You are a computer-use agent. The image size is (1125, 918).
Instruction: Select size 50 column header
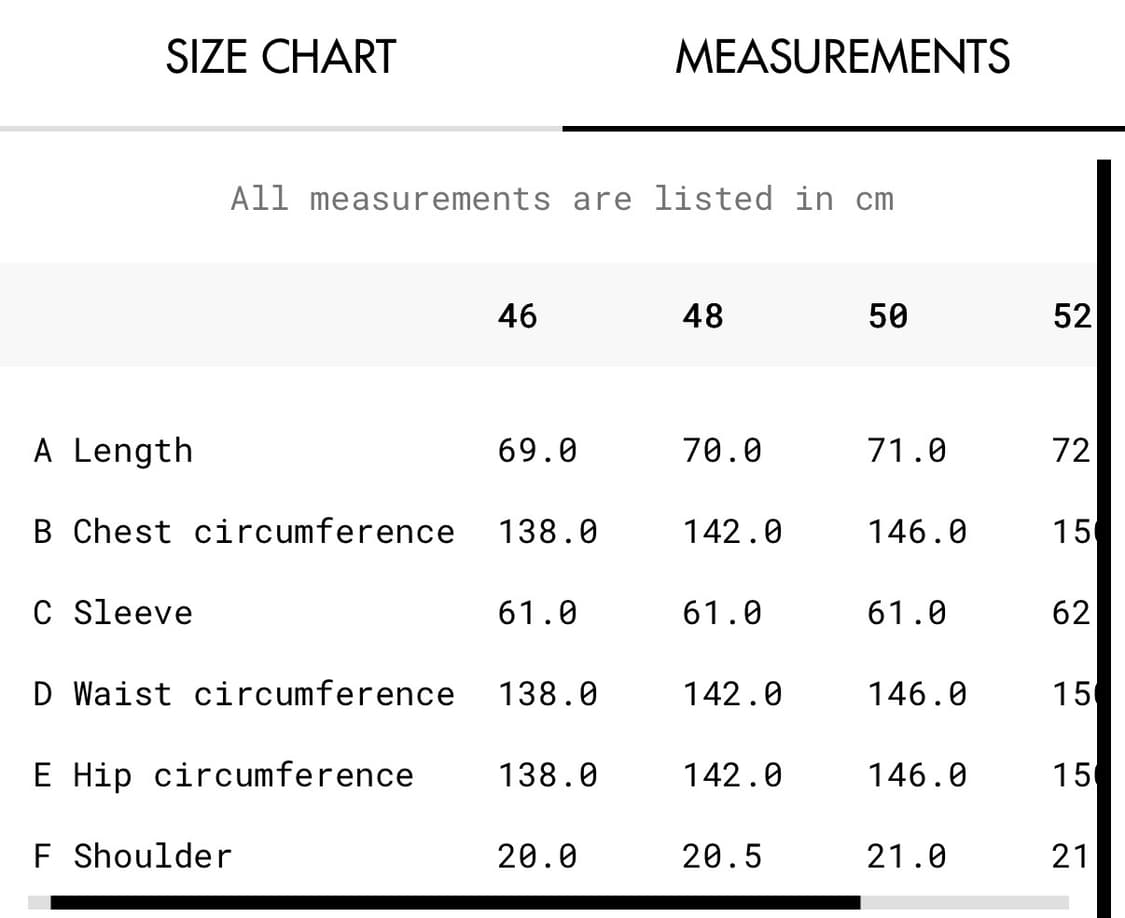[888, 316]
